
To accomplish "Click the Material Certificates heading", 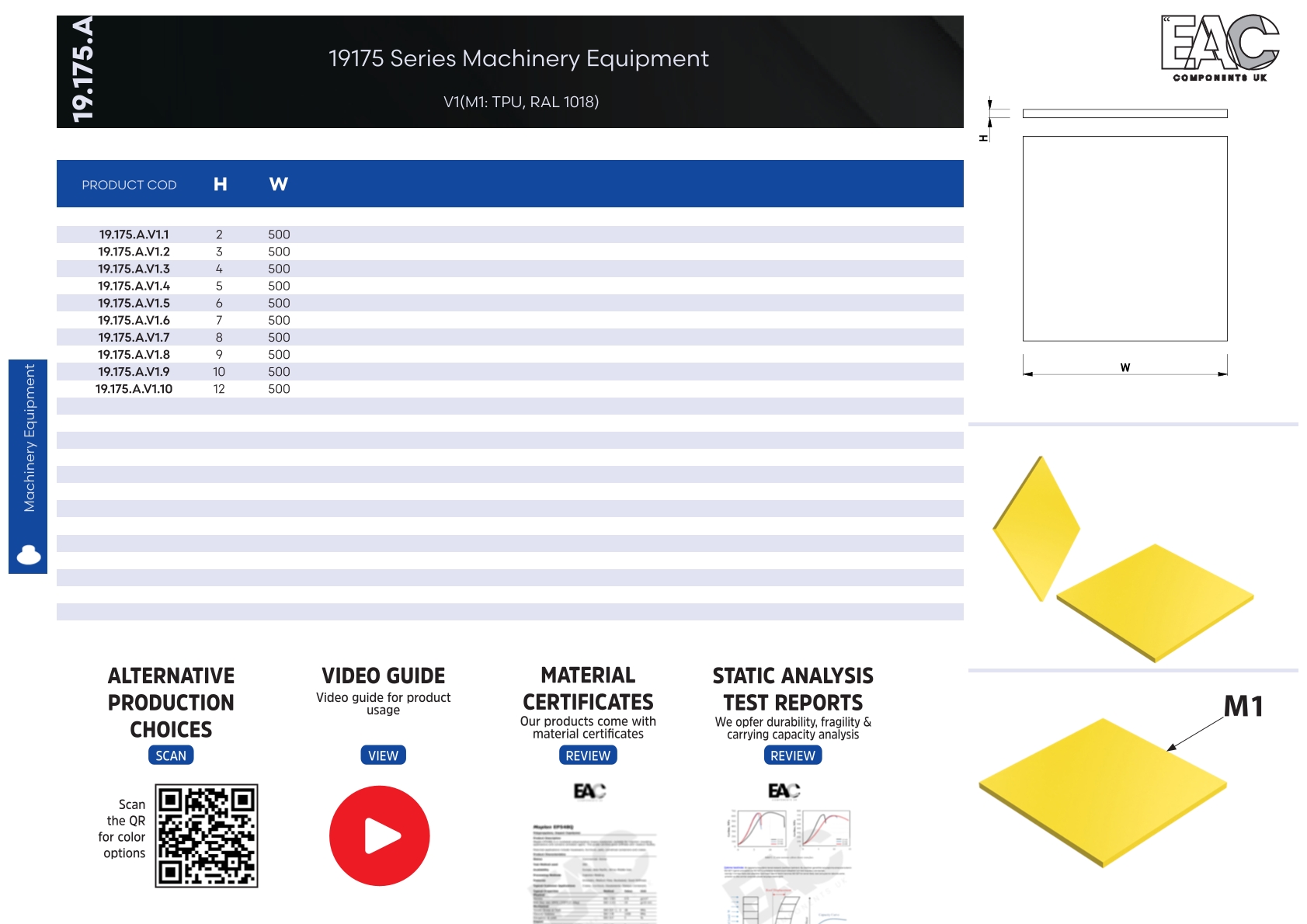I will click(588, 689).
